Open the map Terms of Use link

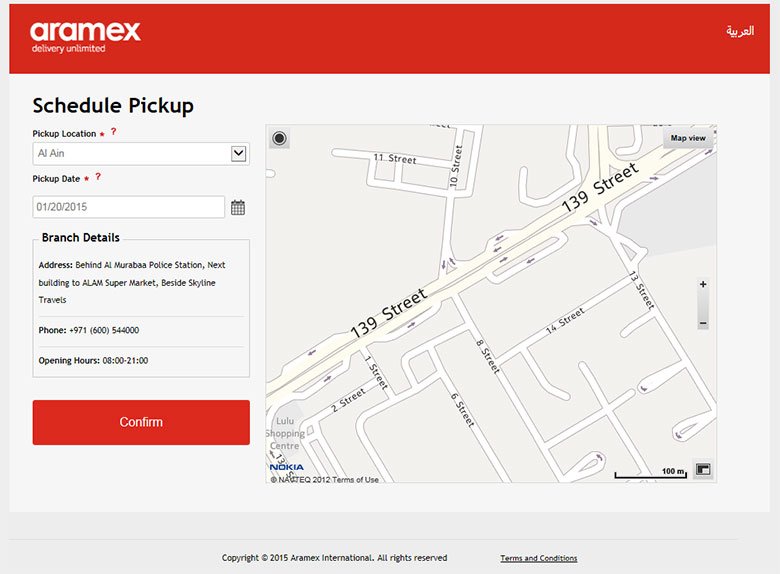pyautogui.click(x=355, y=479)
